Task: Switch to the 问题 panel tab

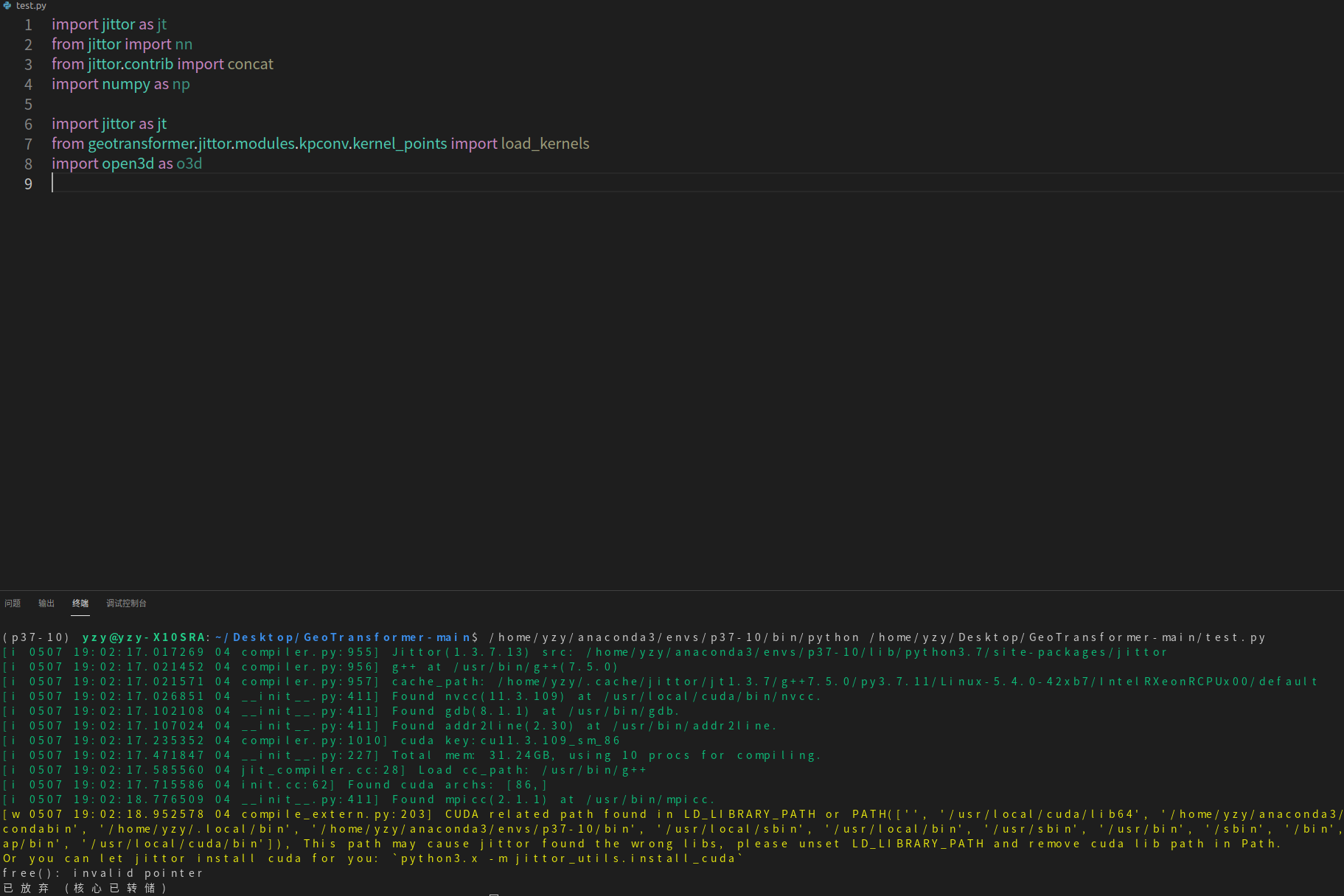Action: (x=13, y=603)
